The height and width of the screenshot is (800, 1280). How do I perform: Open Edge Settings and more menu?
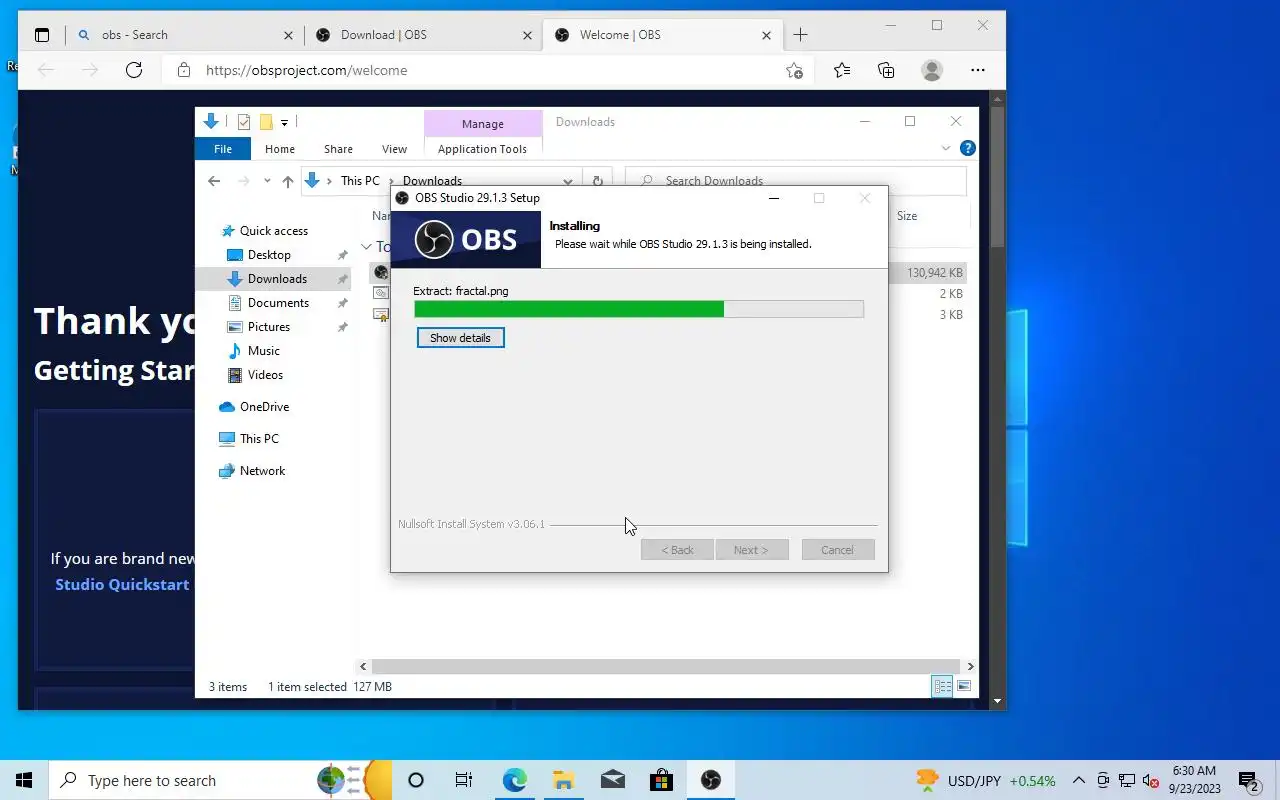point(978,70)
